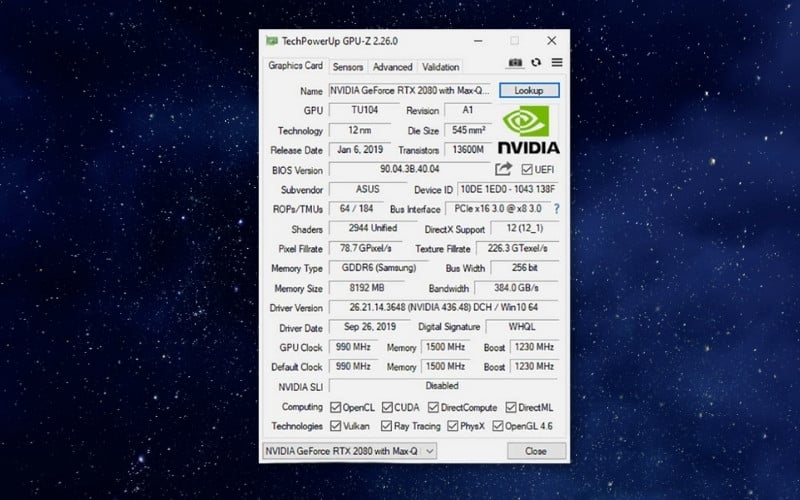Viewport: 800px width, 500px height.
Task: Click the Device ID value 10DE 1ED0
Action: tap(508, 189)
